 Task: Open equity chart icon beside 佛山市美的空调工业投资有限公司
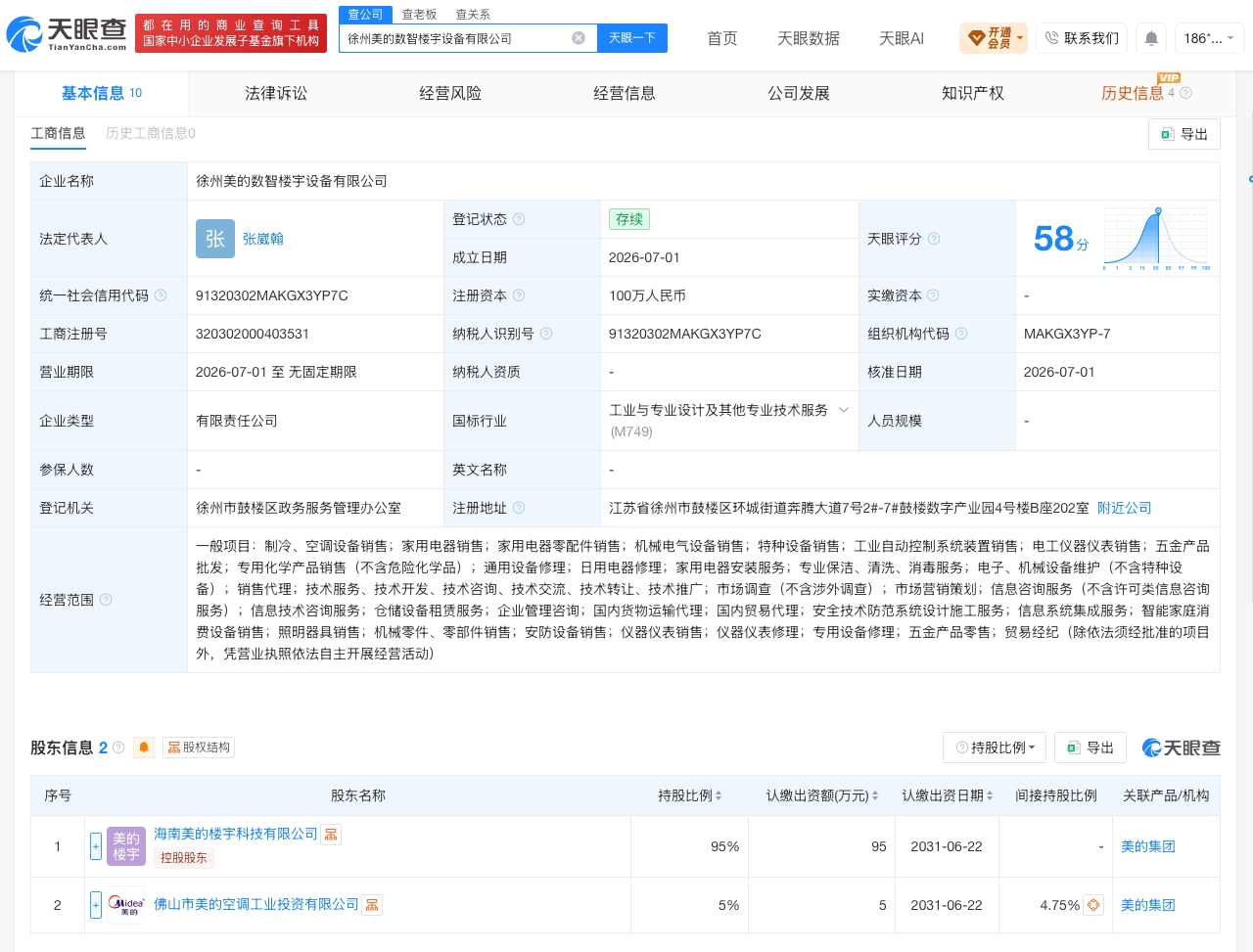click(372, 905)
